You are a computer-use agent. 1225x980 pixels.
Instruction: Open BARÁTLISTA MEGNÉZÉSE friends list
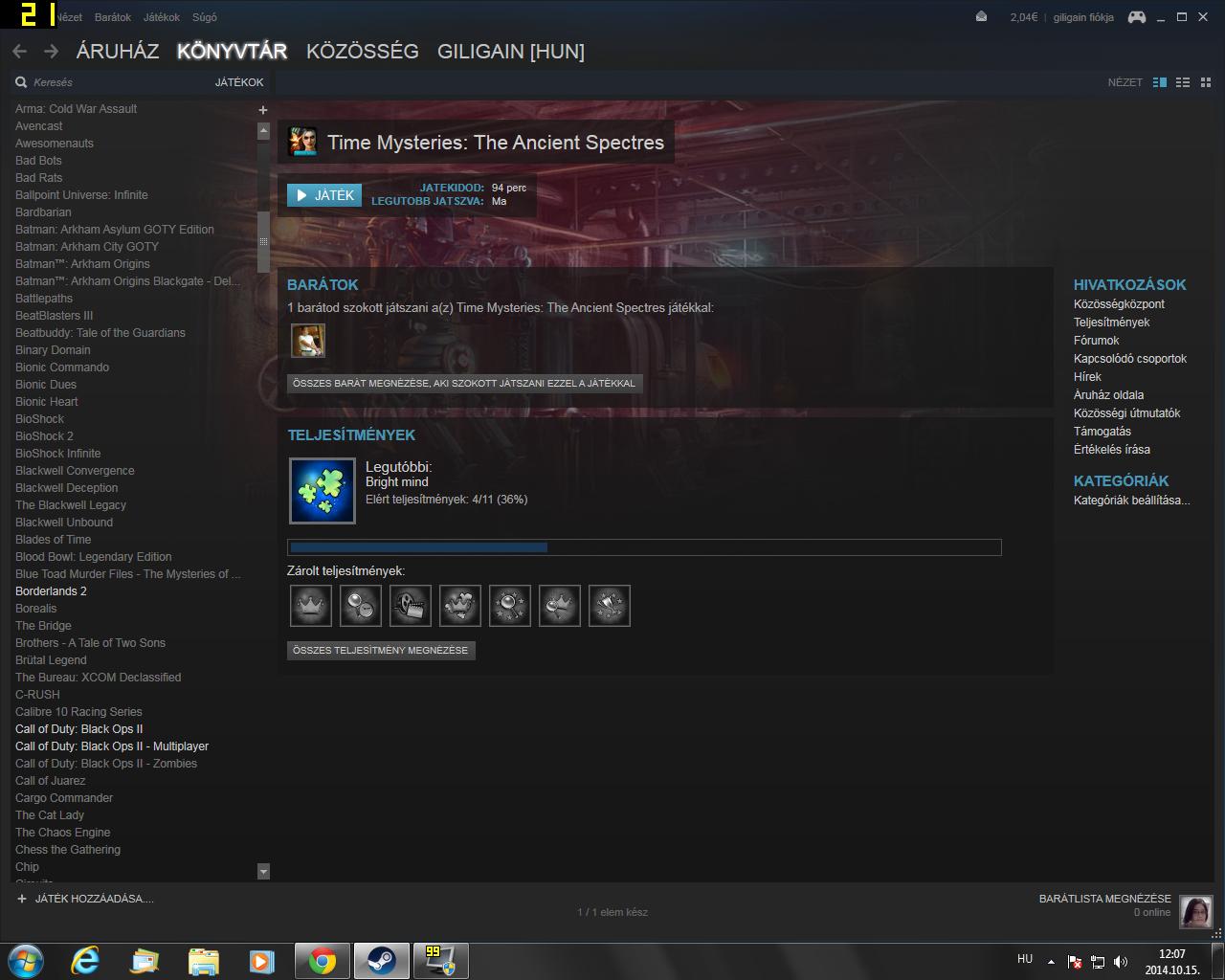point(1105,899)
